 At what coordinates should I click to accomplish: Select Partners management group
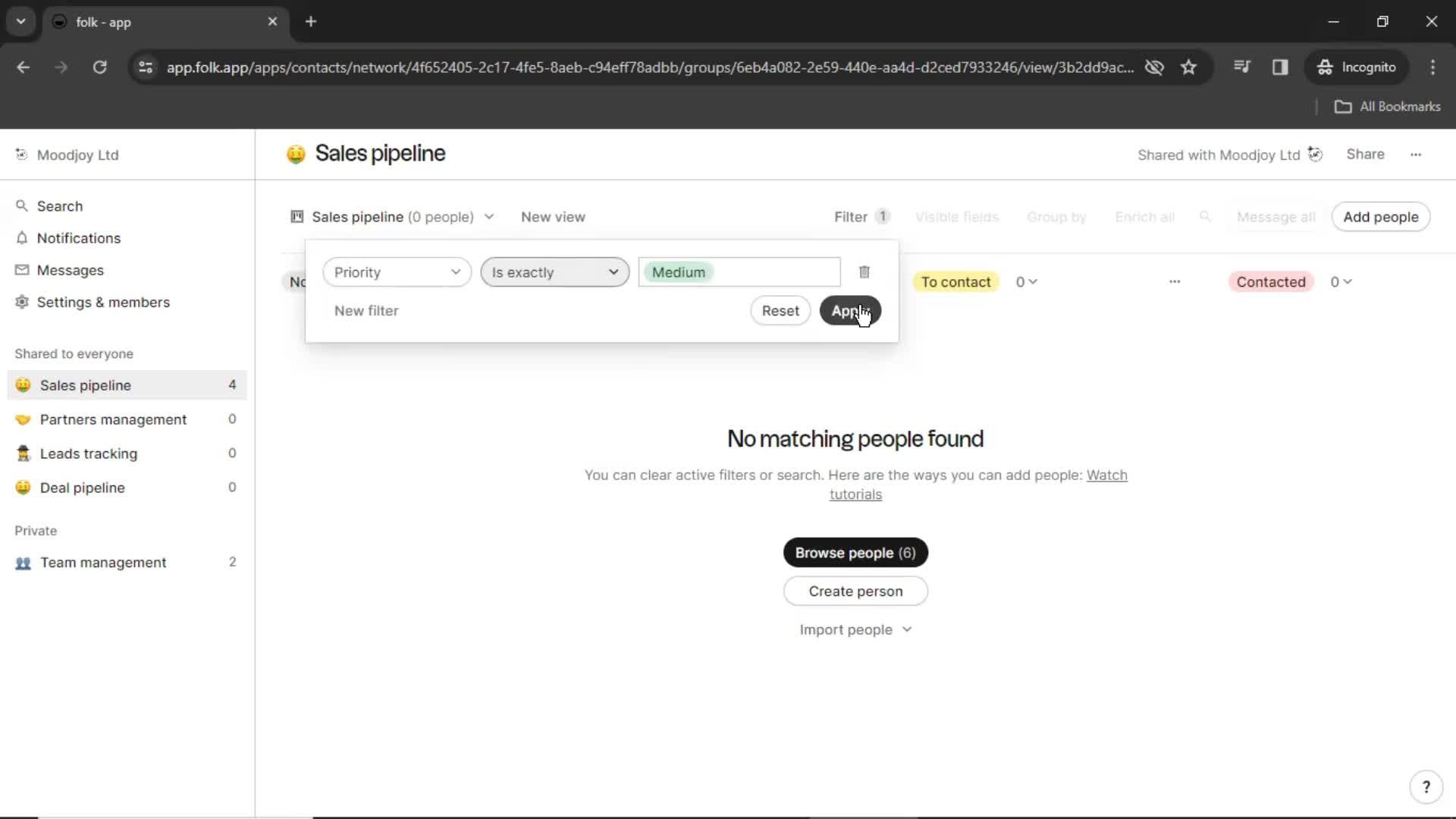coord(127,419)
